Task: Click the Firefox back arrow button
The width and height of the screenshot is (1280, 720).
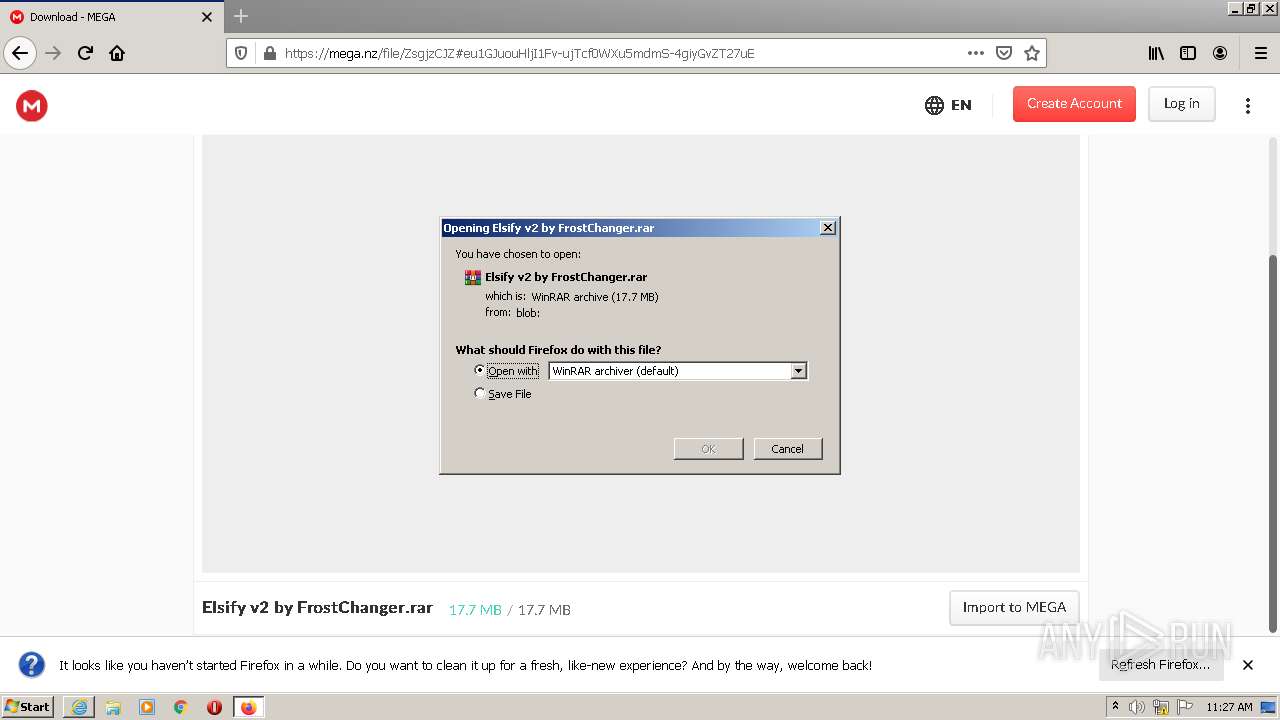Action: point(20,53)
